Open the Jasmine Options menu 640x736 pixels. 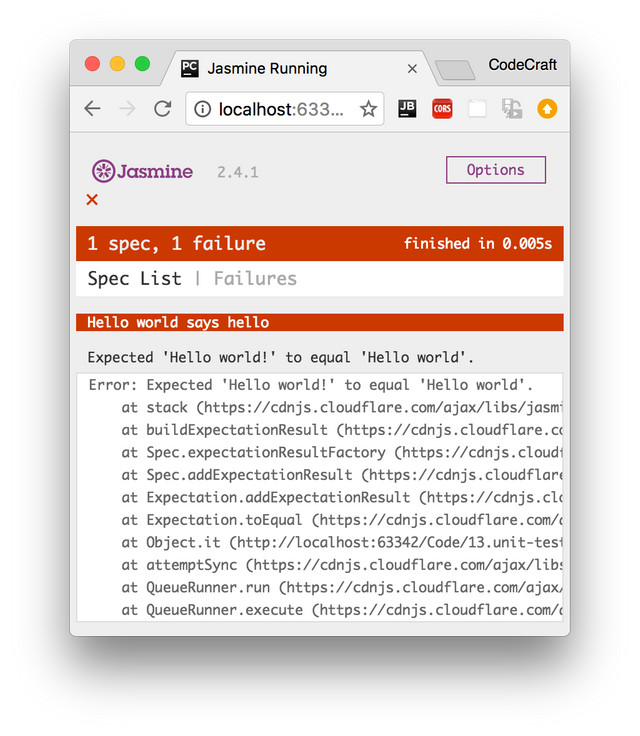pyautogui.click(x=495, y=170)
